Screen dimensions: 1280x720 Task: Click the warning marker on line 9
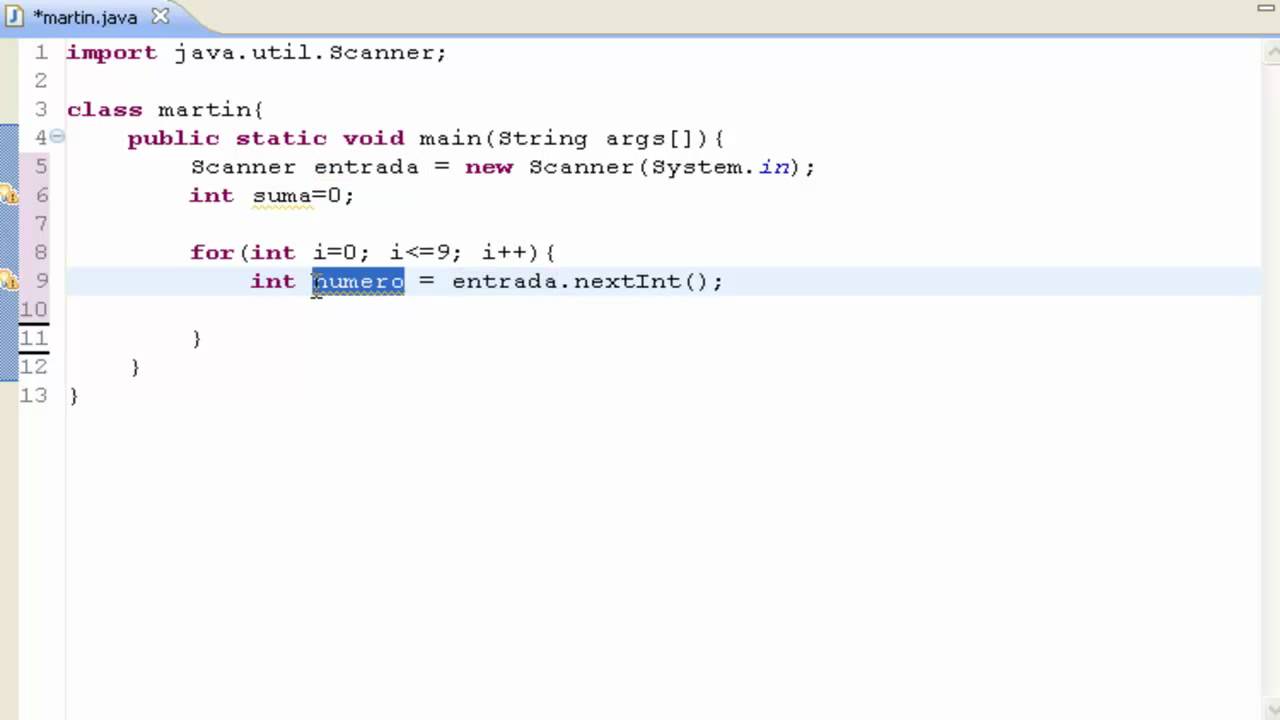coord(8,281)
